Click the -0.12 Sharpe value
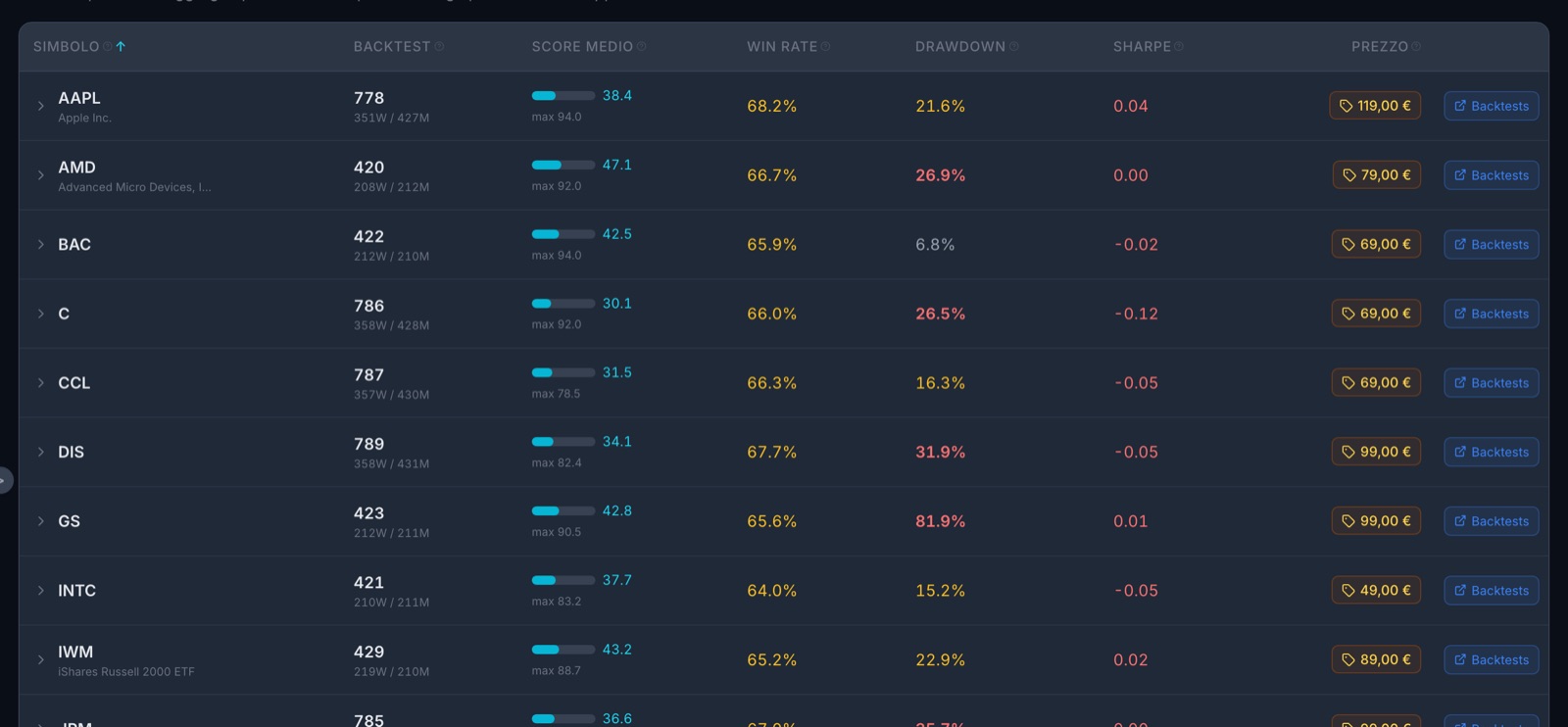1568x727 pixels. pyautogui.click(x=1136, y=314)
